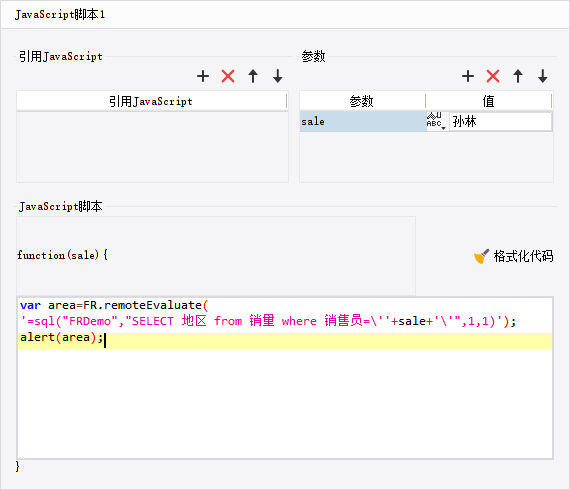Add a new parameter row
This screenshot has height=490, width=570.
468,76
